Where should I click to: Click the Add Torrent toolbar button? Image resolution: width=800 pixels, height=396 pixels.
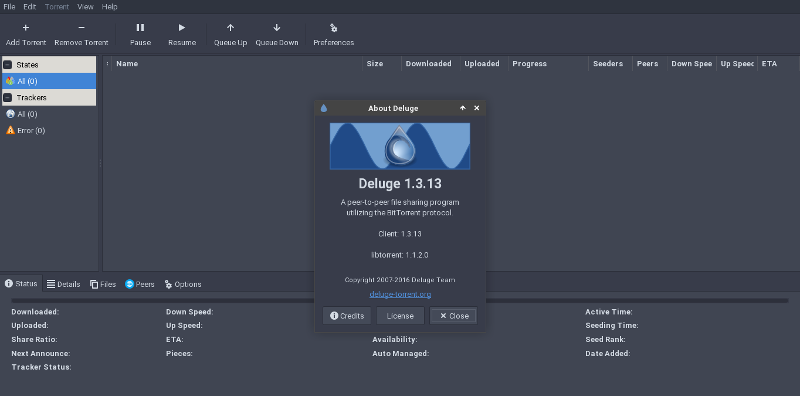coord(26,35)
